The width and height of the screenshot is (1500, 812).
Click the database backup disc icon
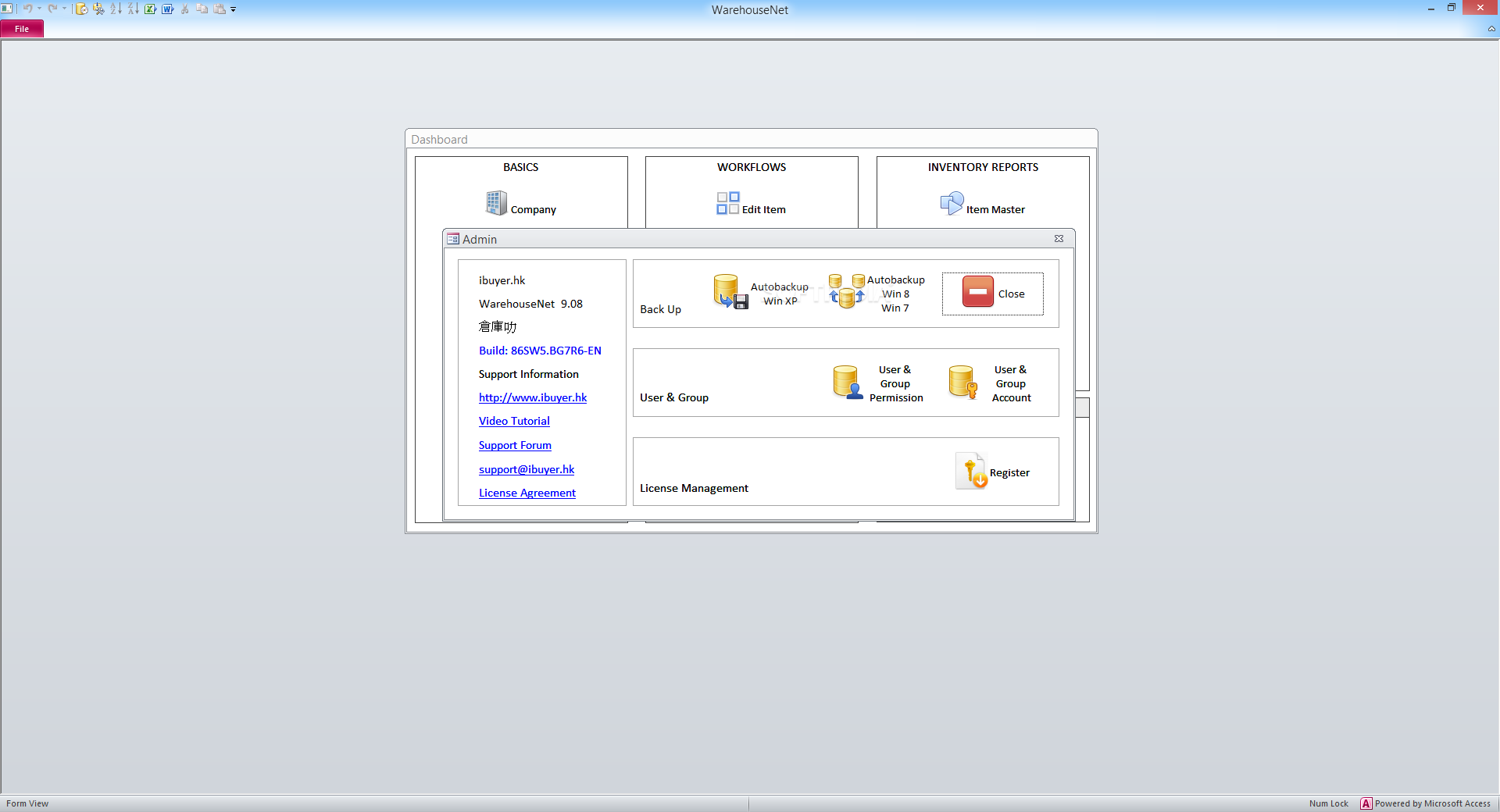tap(81, 9)
